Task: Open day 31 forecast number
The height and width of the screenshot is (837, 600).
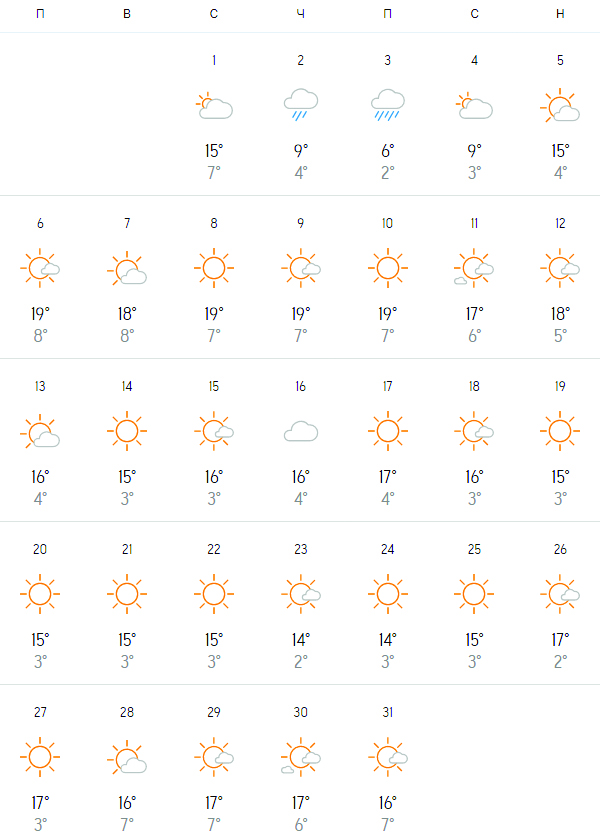Action: pos(388,712)
